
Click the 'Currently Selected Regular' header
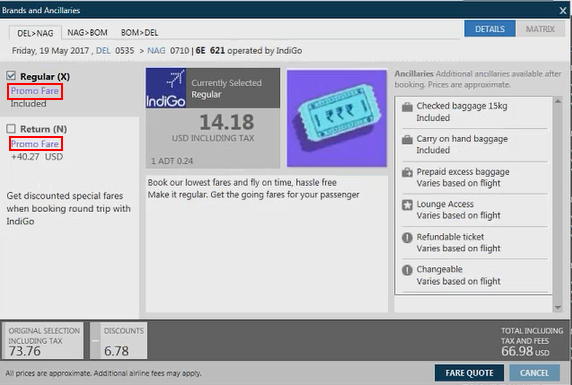tap(233, 88)
